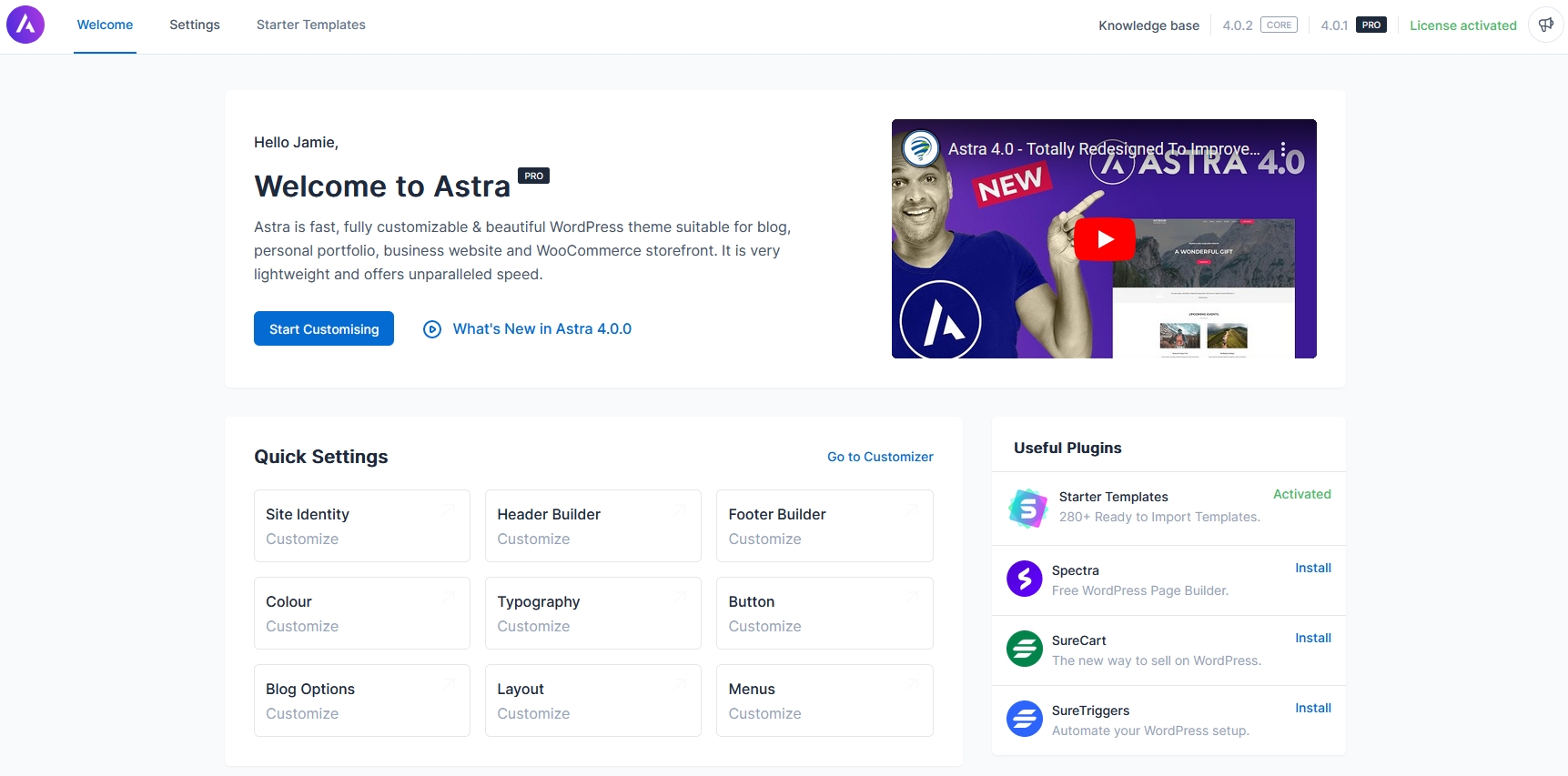Click Customize under Colour

302,626
